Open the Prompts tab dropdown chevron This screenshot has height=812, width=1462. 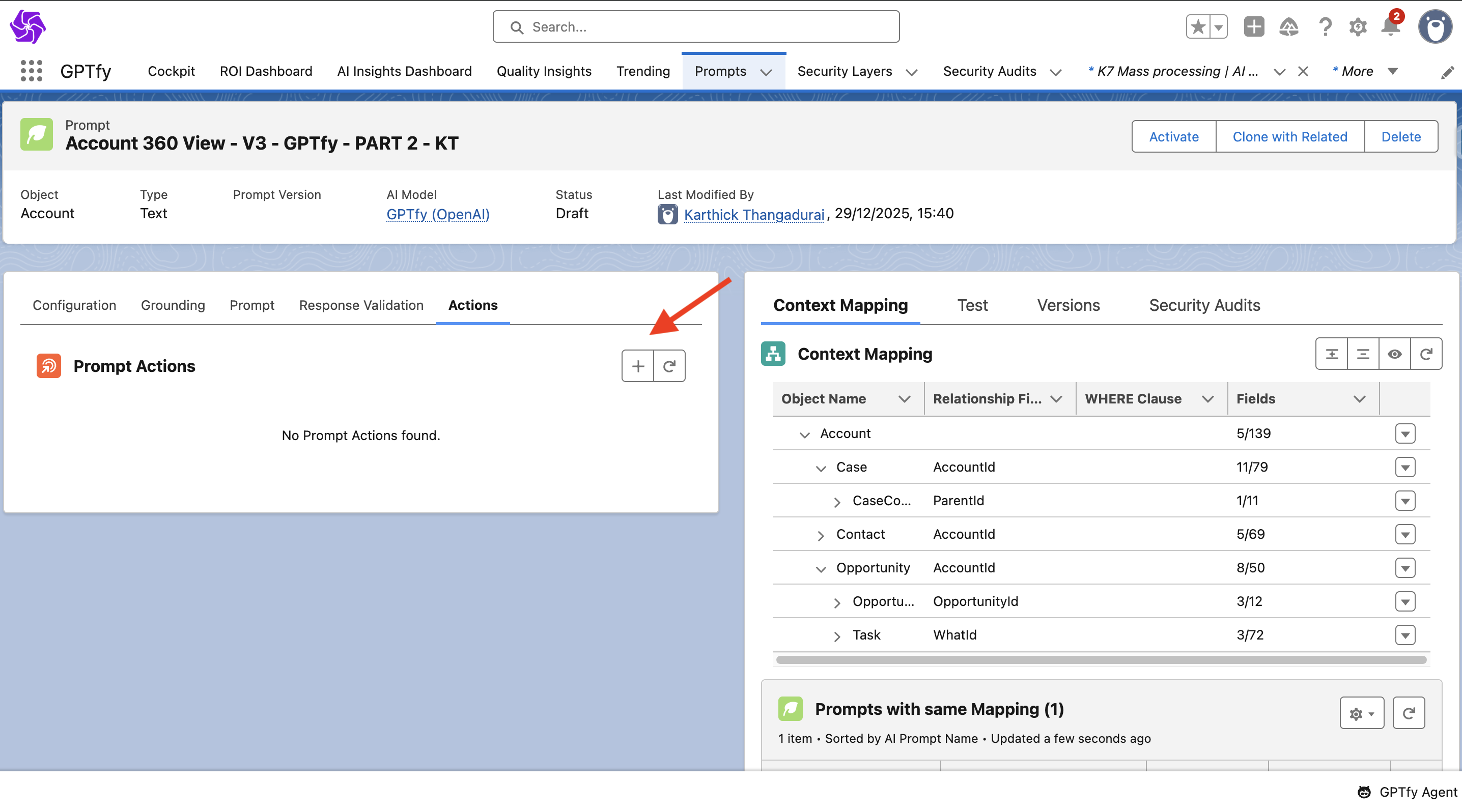tap(766, 72)
